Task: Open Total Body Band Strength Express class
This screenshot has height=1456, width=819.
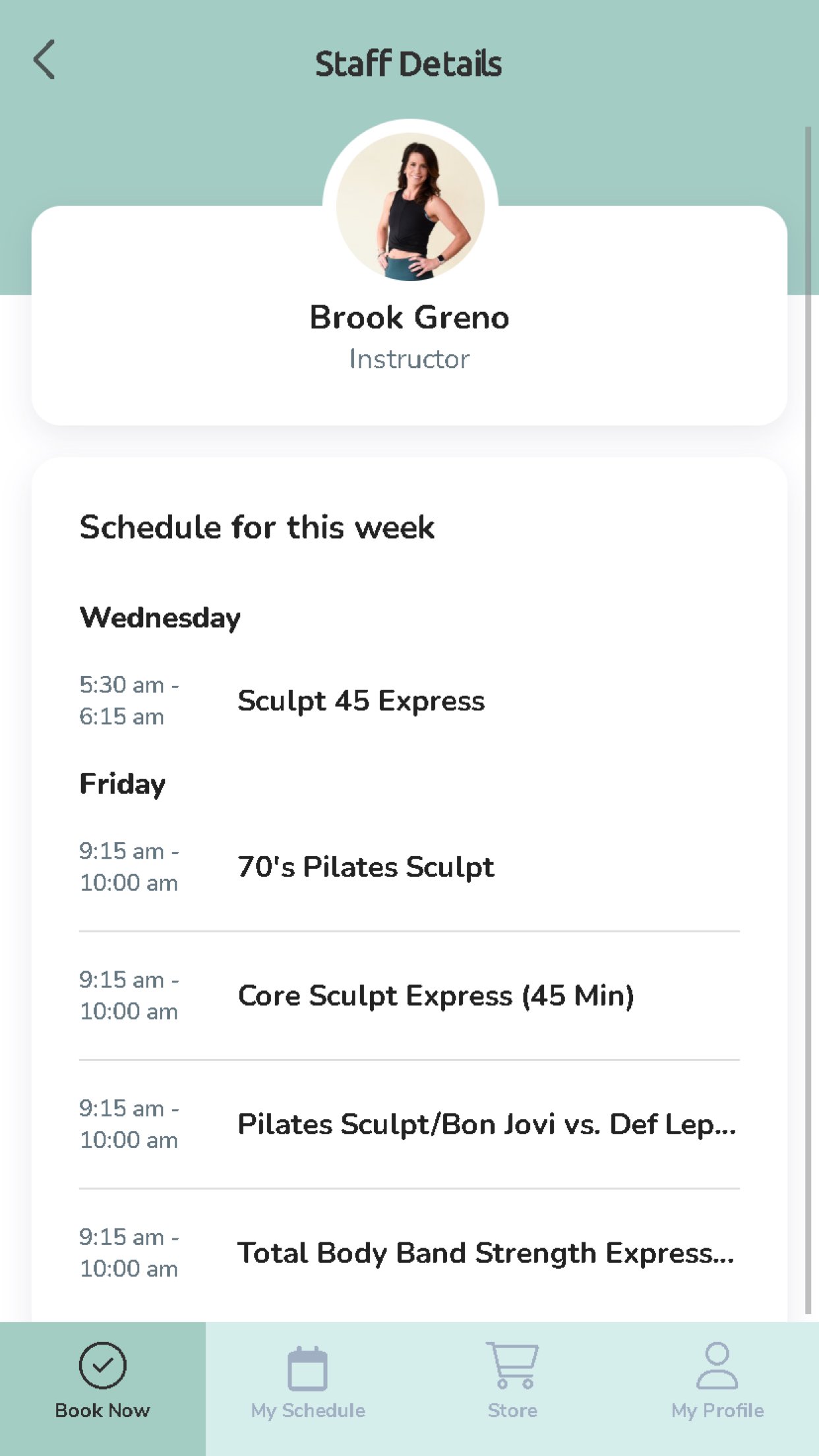Action: 486,1253
